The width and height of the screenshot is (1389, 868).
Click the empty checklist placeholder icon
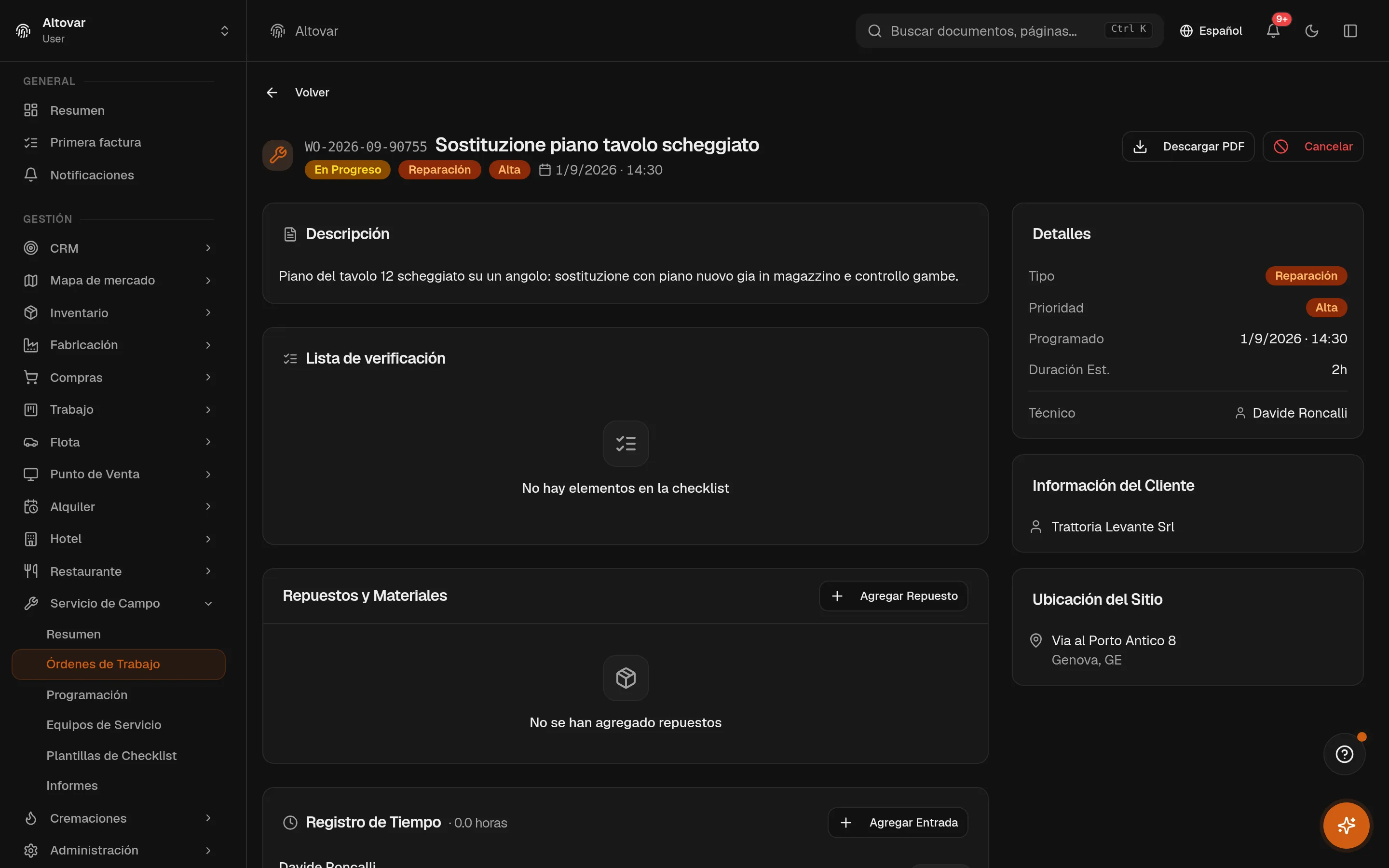[626, 444]
